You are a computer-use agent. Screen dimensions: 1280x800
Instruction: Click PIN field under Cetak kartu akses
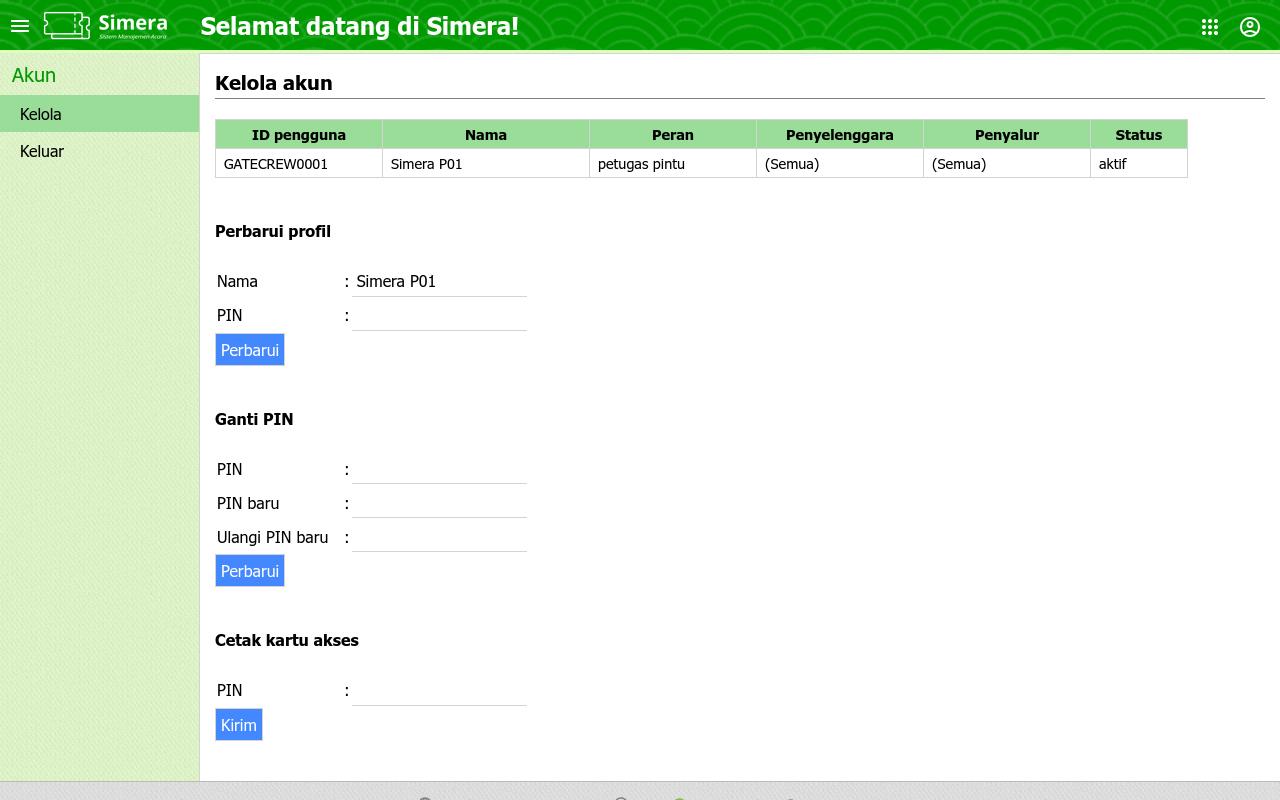[439, 691]
